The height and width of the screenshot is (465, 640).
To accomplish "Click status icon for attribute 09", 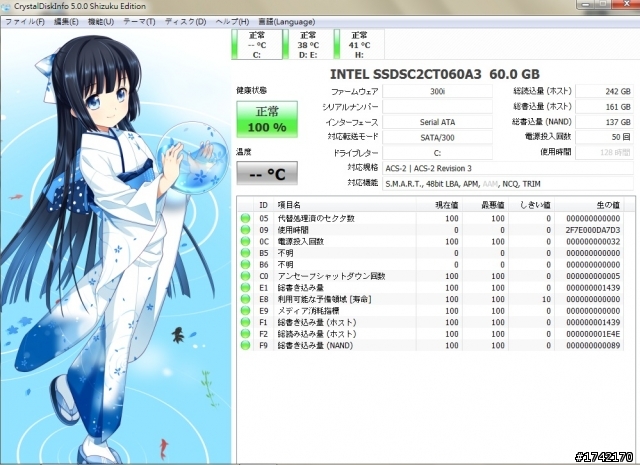I will [x=245, y=229].
